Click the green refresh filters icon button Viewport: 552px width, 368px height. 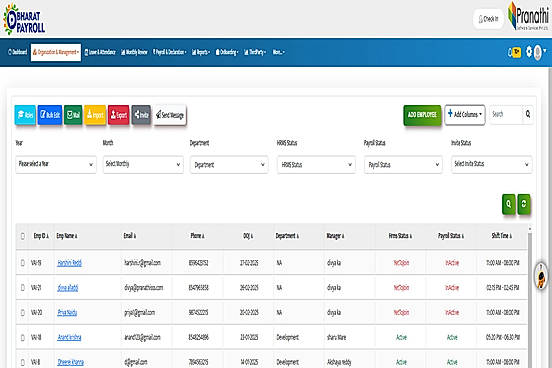[x=524, y=204]
